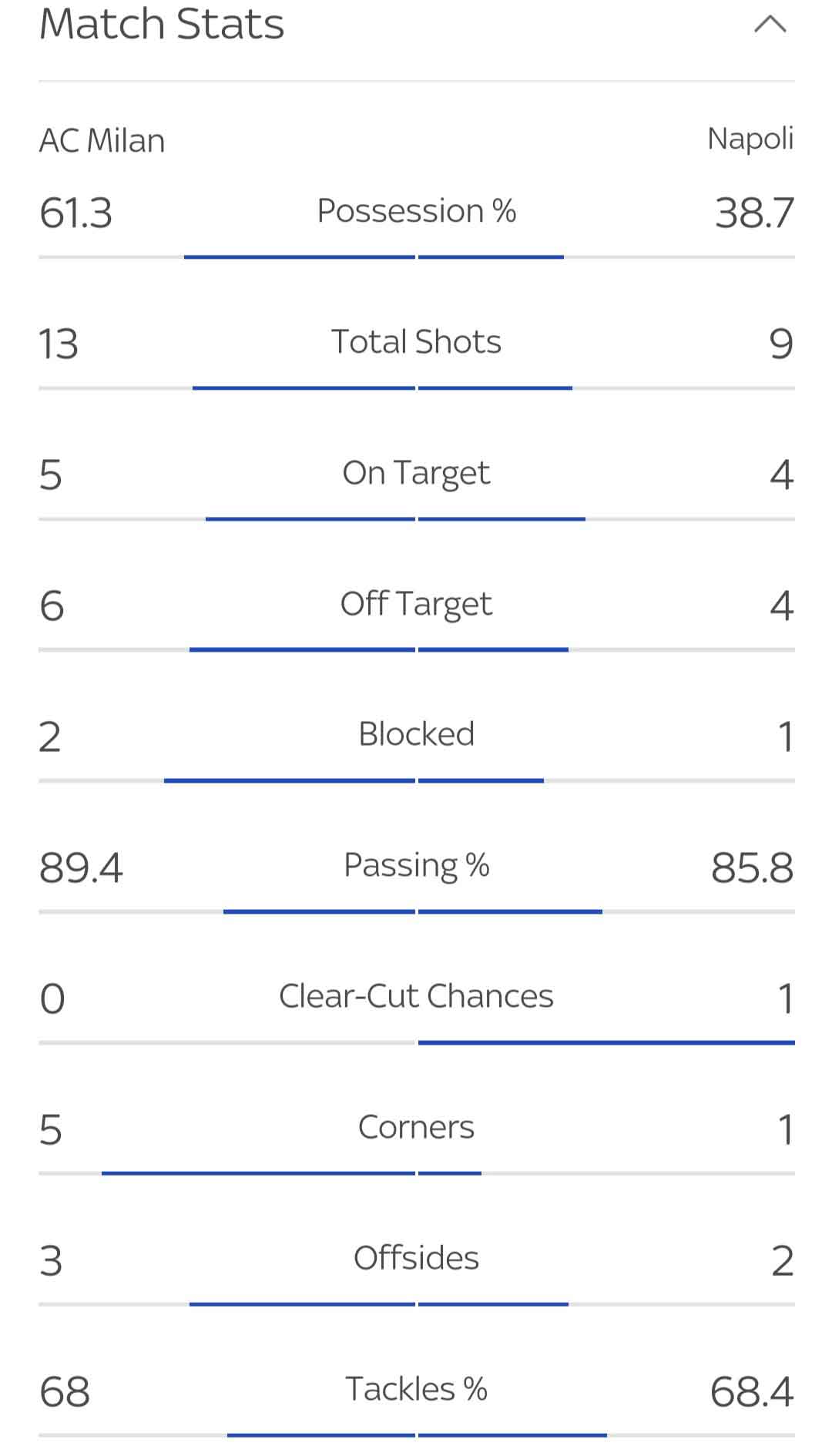Tap the Tackles % label
The width and height of the screenshot is (832, 1456).
pos(416,1389)
